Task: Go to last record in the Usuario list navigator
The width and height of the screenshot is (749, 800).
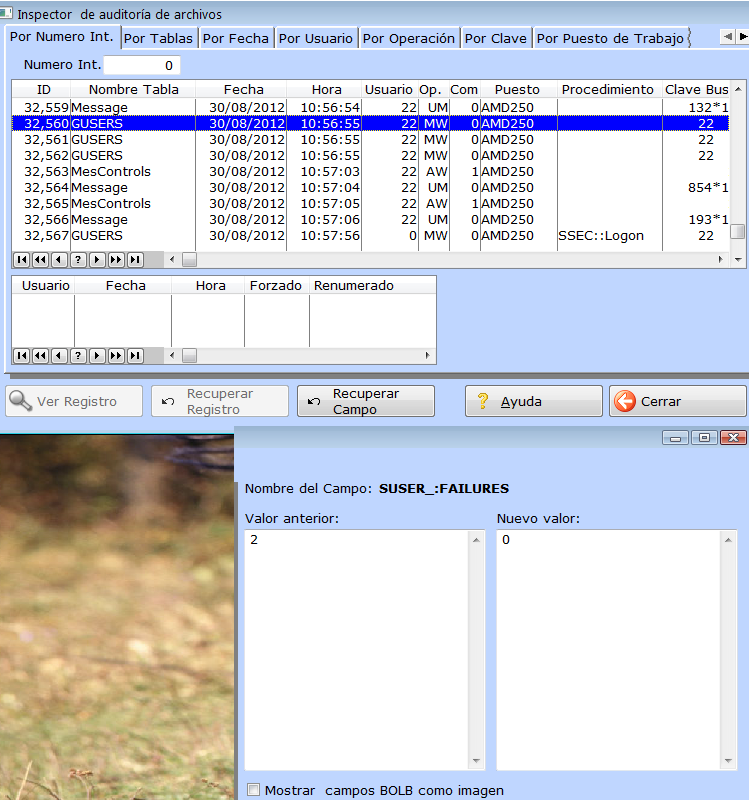Action: tap(135, 356)
